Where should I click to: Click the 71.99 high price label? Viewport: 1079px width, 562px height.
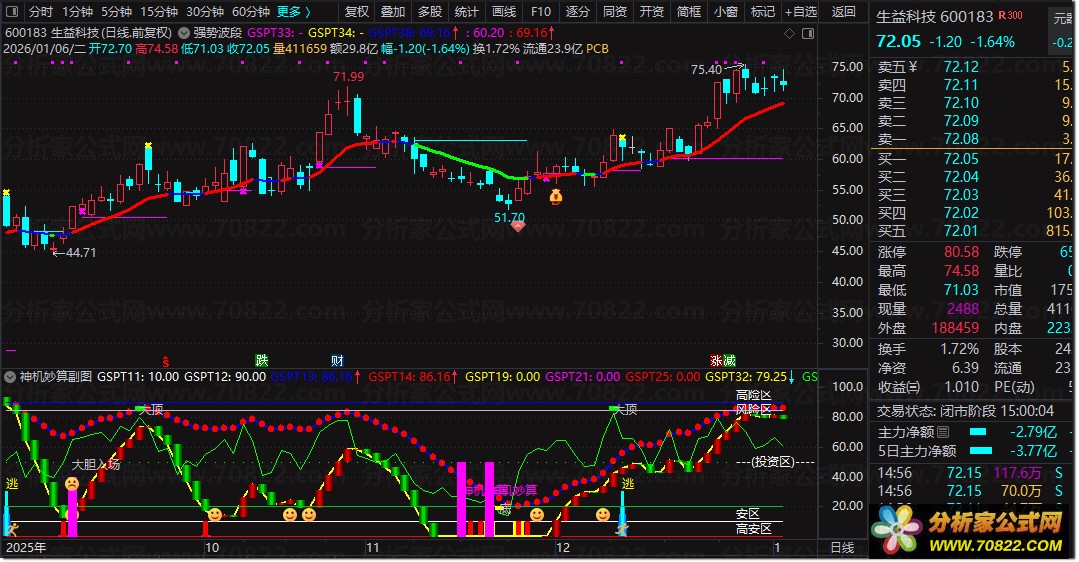pos(348,76)
